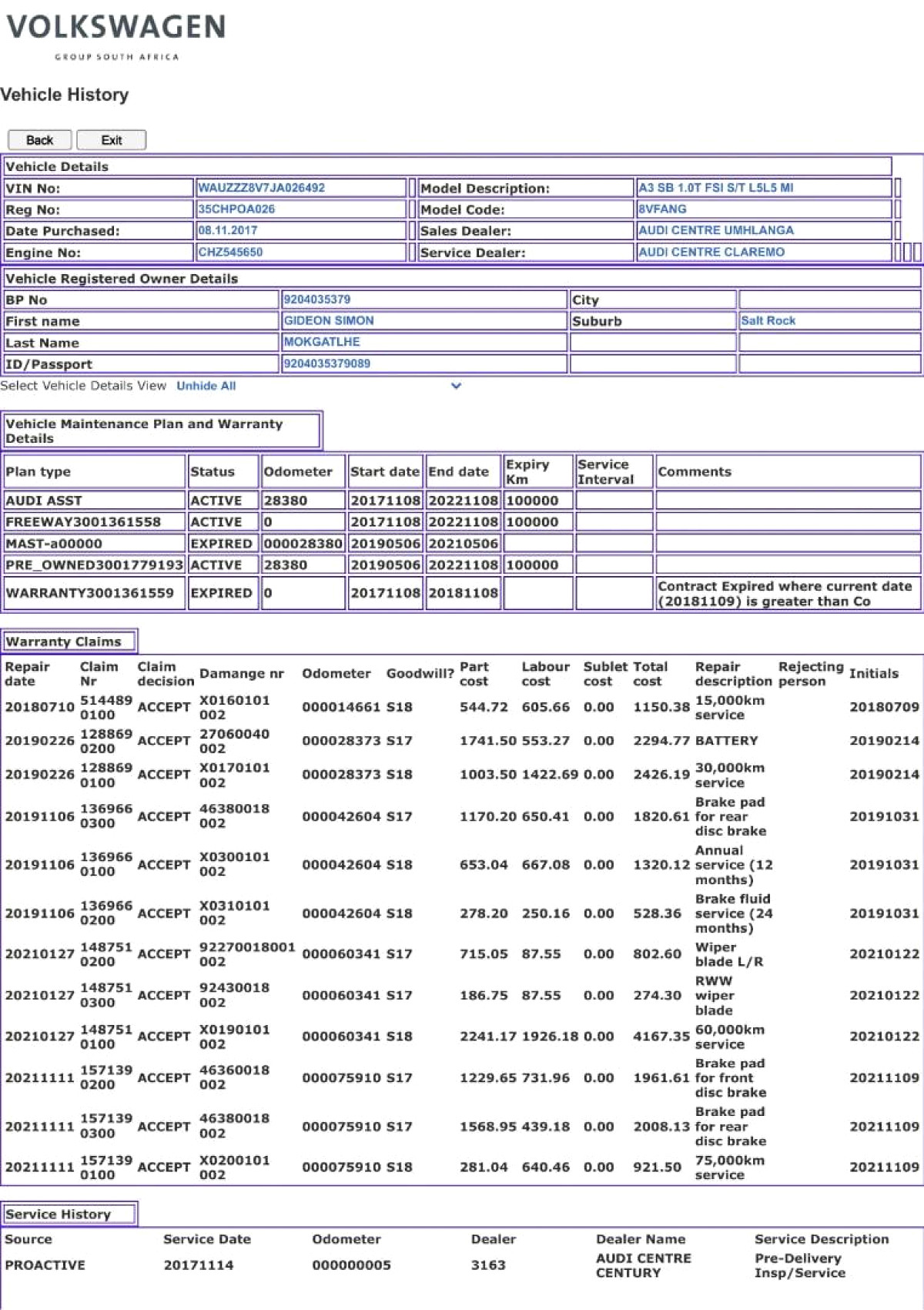Click the Model Description field A3 SB 1.0T
Viewport: 924px width, 1310px height.
click(764, 188)
